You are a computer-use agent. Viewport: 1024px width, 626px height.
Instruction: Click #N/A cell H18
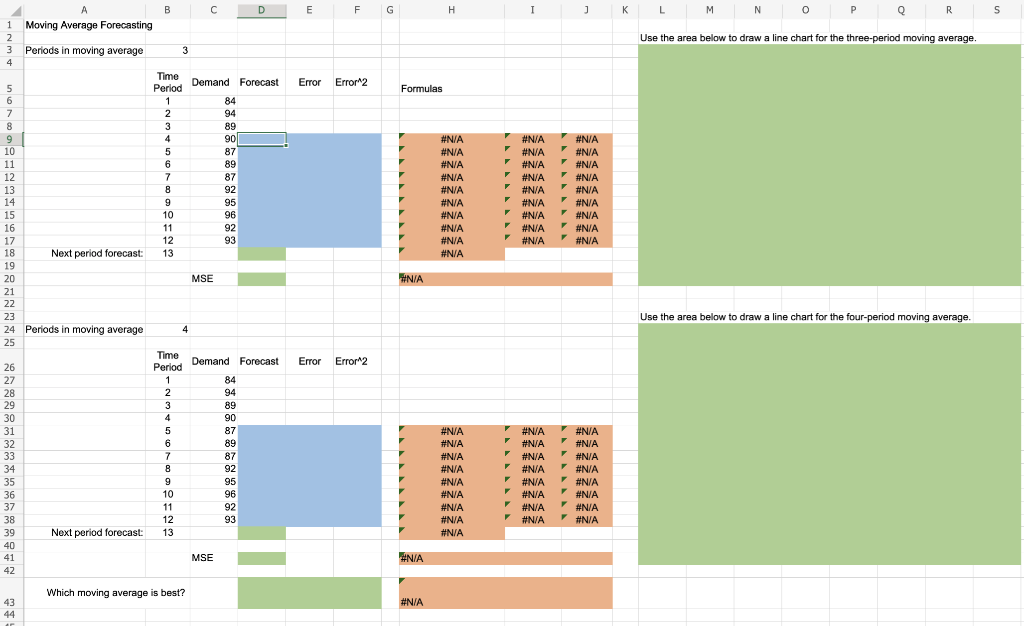452,254
